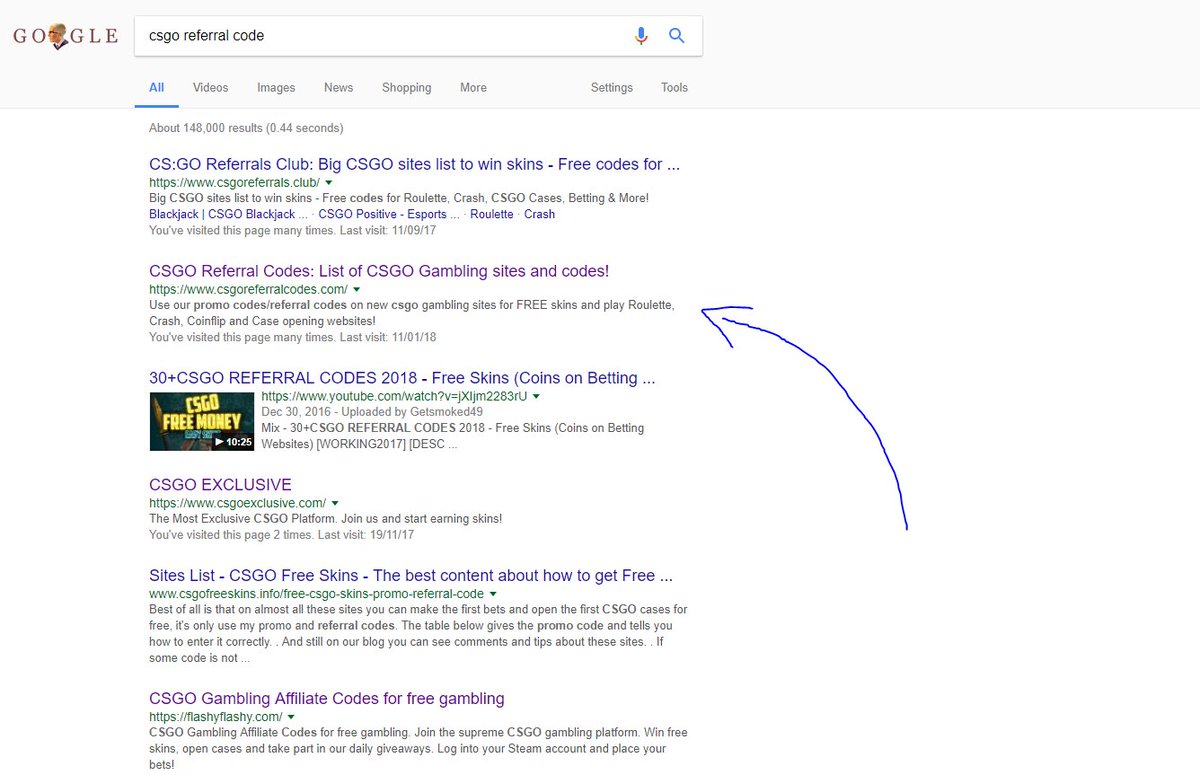
Task: Click the 10:25 duration badge on thumbnail
Action: pyautogui.click(x=233, y=441)
